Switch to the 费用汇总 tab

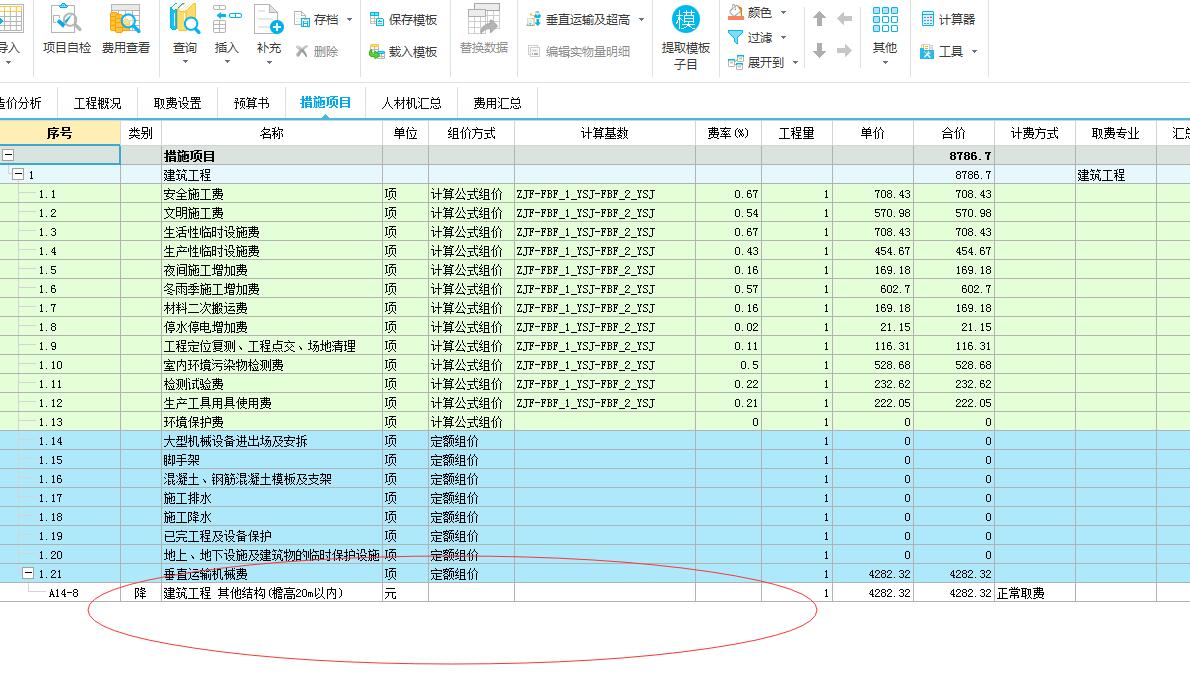click(497, 102)
